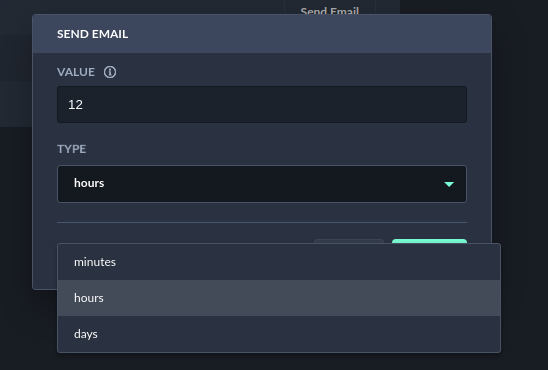
Task: Select the hours option in the list
Action: click(x=279, y=298)
